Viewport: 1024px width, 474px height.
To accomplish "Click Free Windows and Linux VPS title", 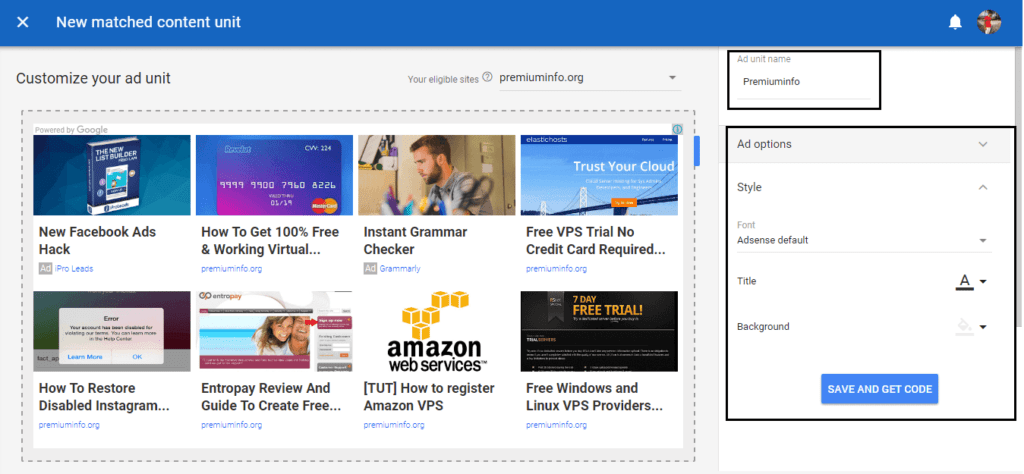I will tap(594, 397).
